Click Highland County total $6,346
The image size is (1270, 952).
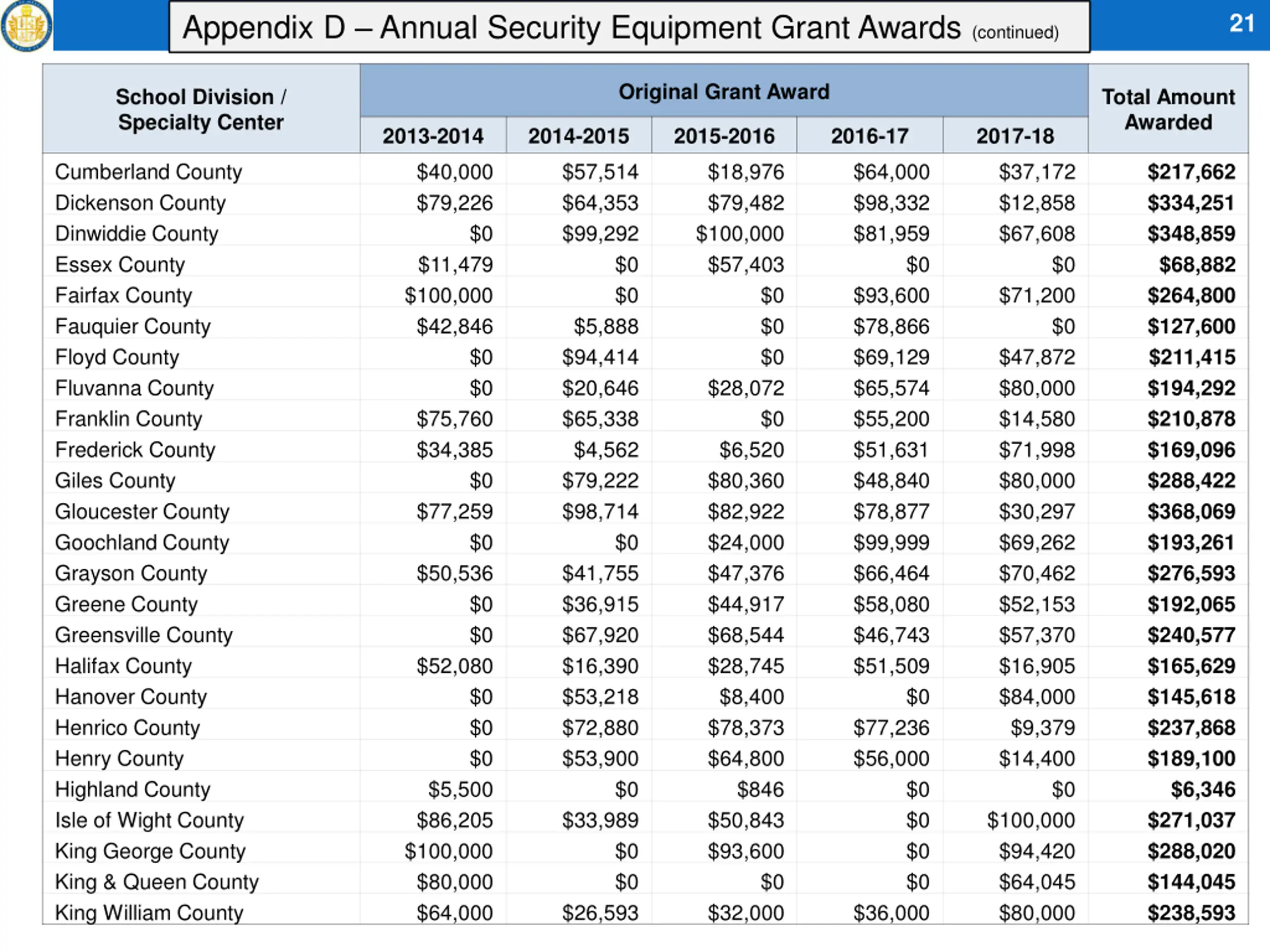point(1202,789)
